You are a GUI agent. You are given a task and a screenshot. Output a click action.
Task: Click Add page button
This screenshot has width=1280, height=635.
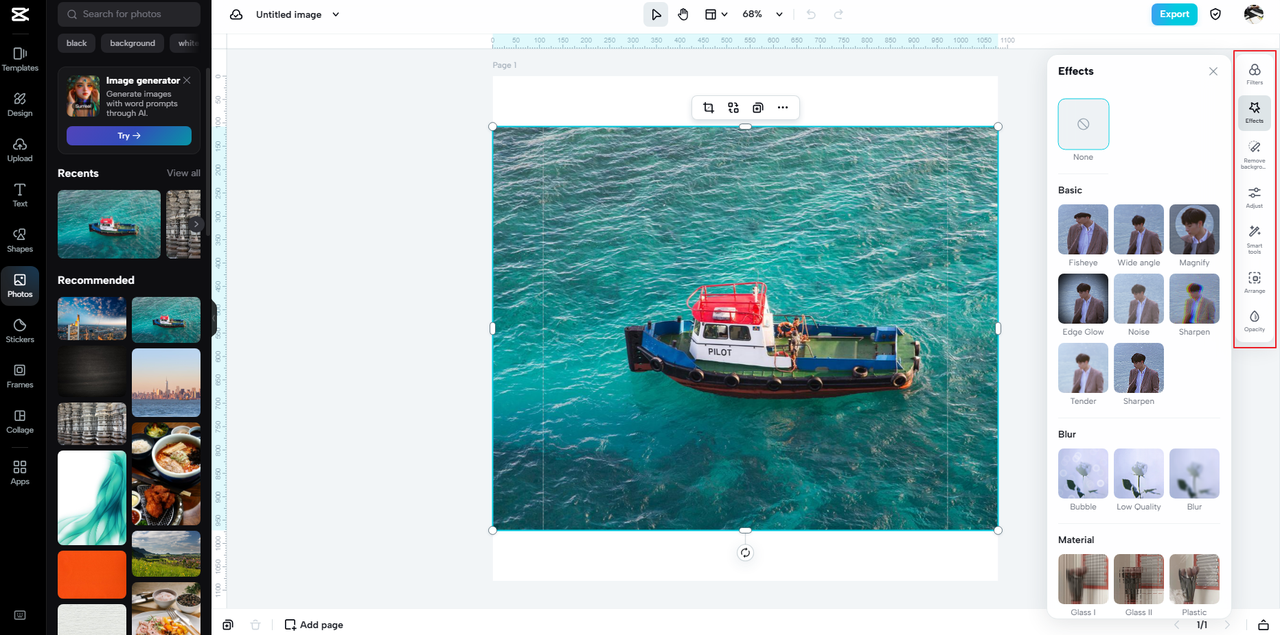pos(314,625)
